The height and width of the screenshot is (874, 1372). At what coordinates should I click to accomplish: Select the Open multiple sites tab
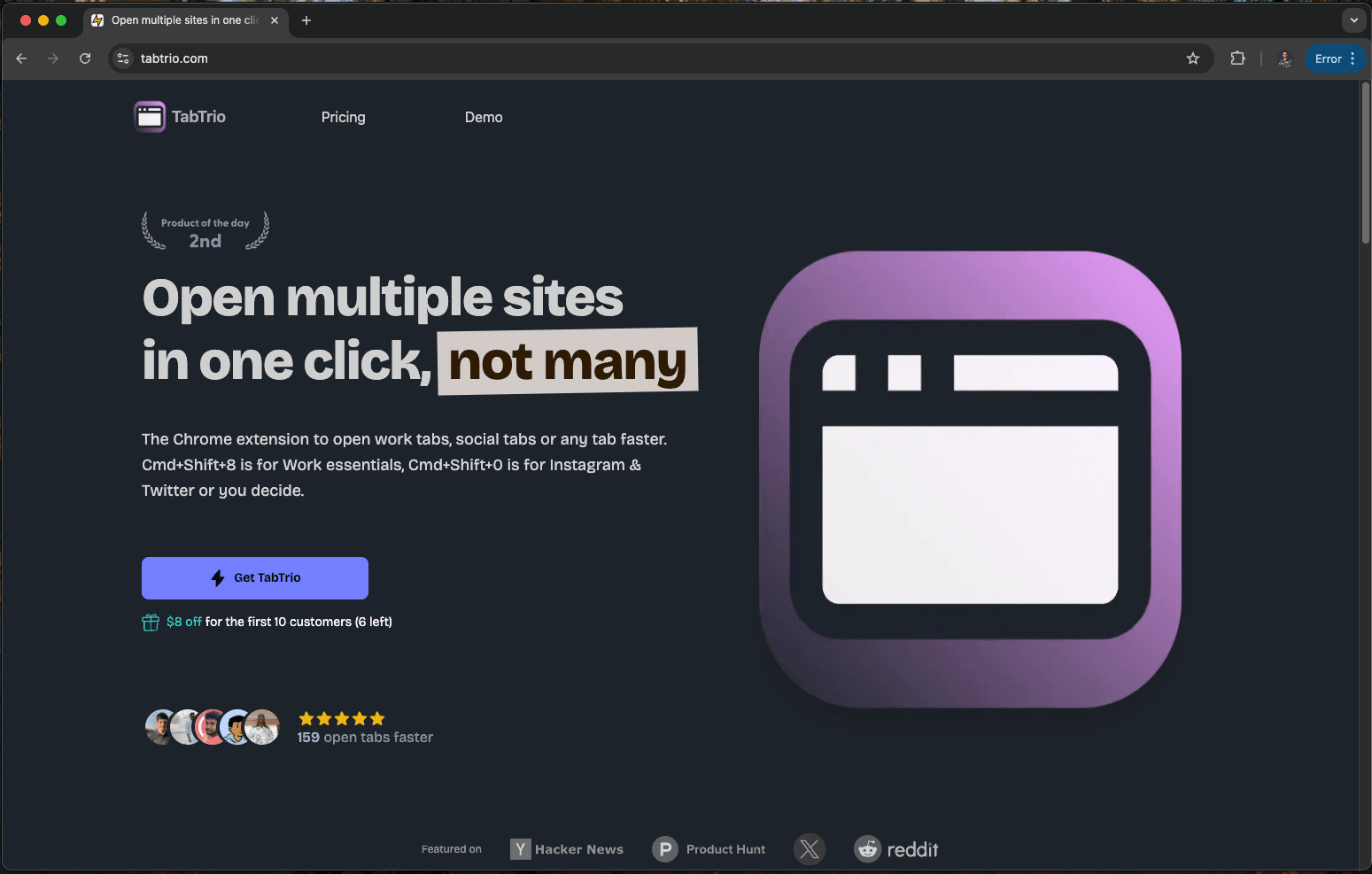click(186, 20)
